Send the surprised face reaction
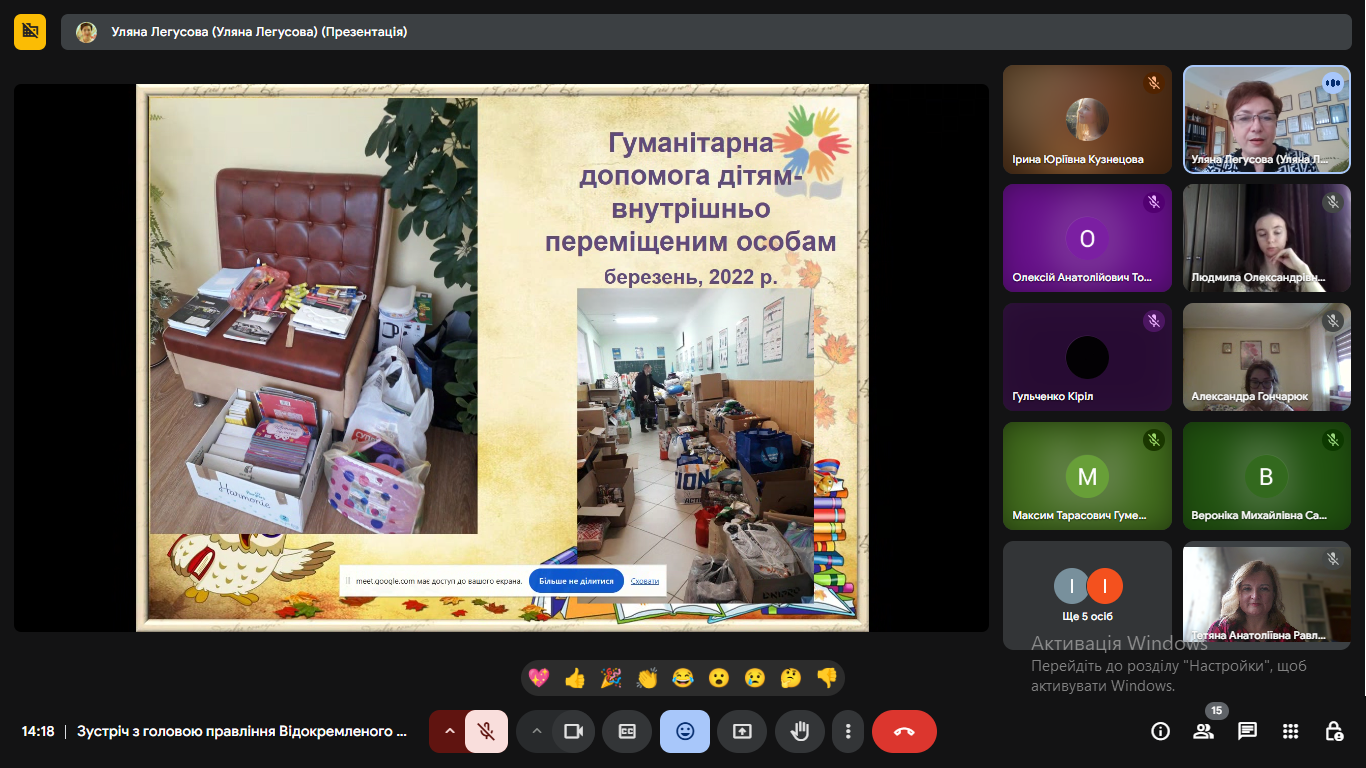This screenshot has width=1366, height=768. [x=719, y=678]
